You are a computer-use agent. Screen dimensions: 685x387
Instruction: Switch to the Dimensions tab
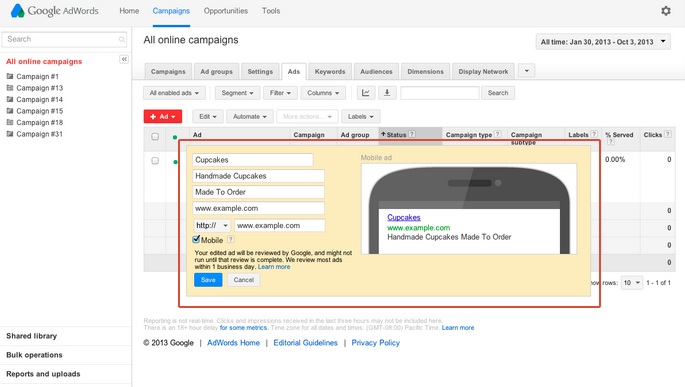tap(425, 72)
